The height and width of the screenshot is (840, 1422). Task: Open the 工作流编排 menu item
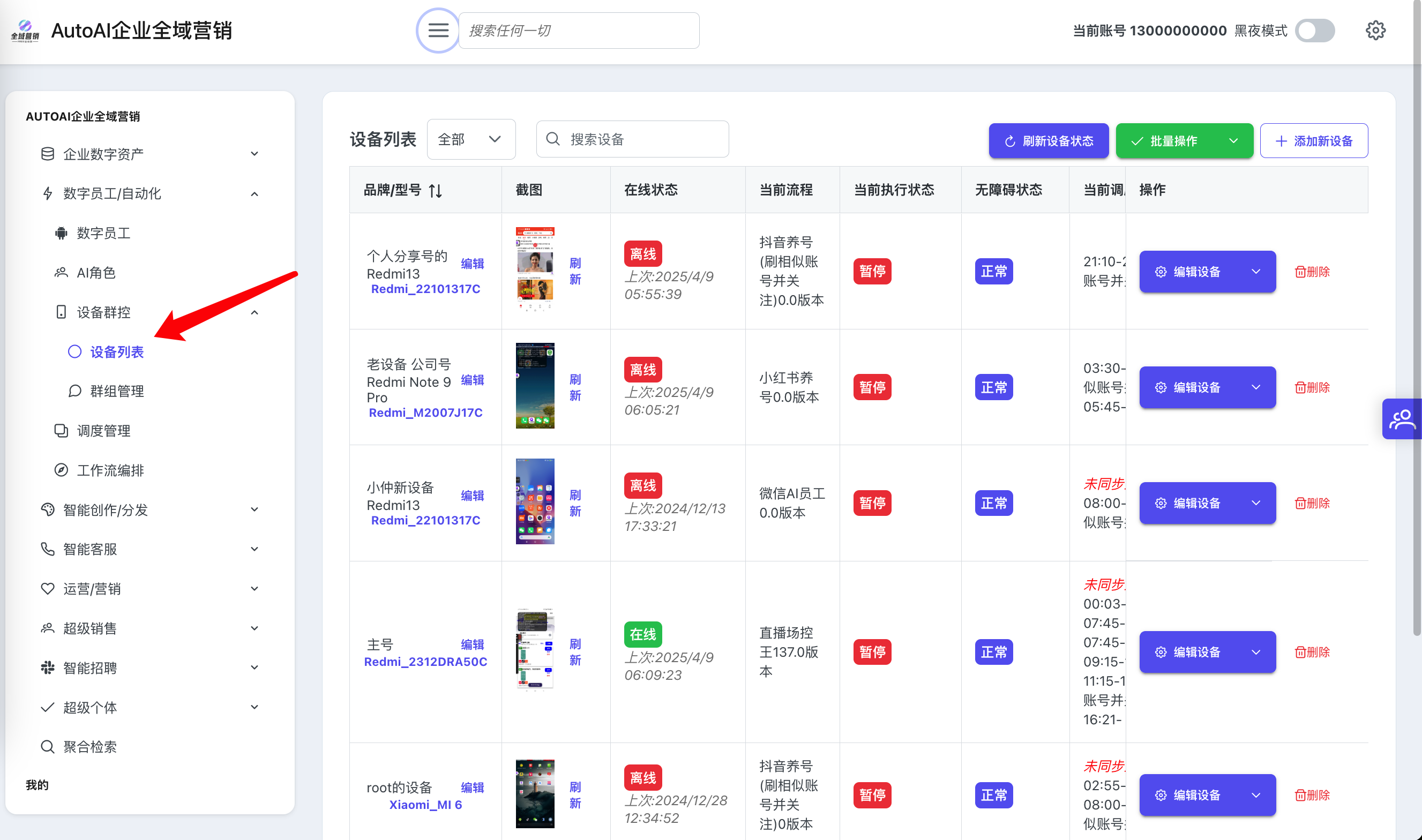click(110, 470)
